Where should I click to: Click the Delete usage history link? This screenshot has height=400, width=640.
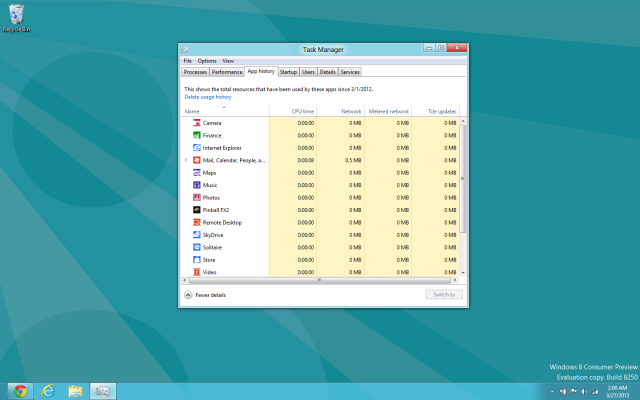208,97
